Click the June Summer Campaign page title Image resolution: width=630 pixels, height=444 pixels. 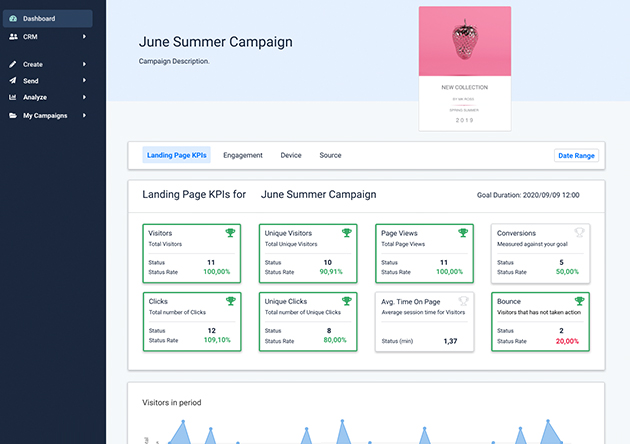pos(216,42)
